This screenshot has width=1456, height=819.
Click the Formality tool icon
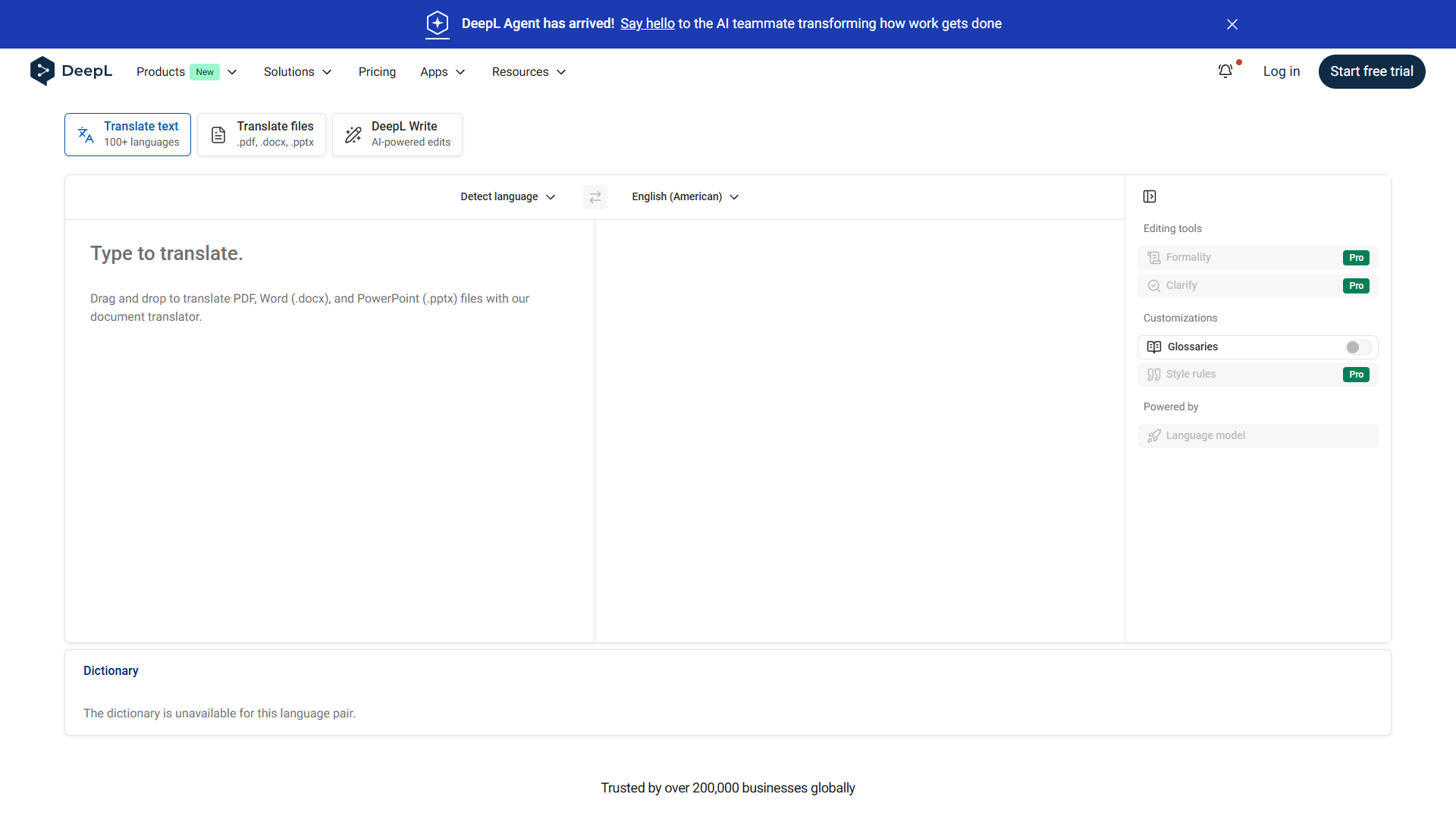1154,258
